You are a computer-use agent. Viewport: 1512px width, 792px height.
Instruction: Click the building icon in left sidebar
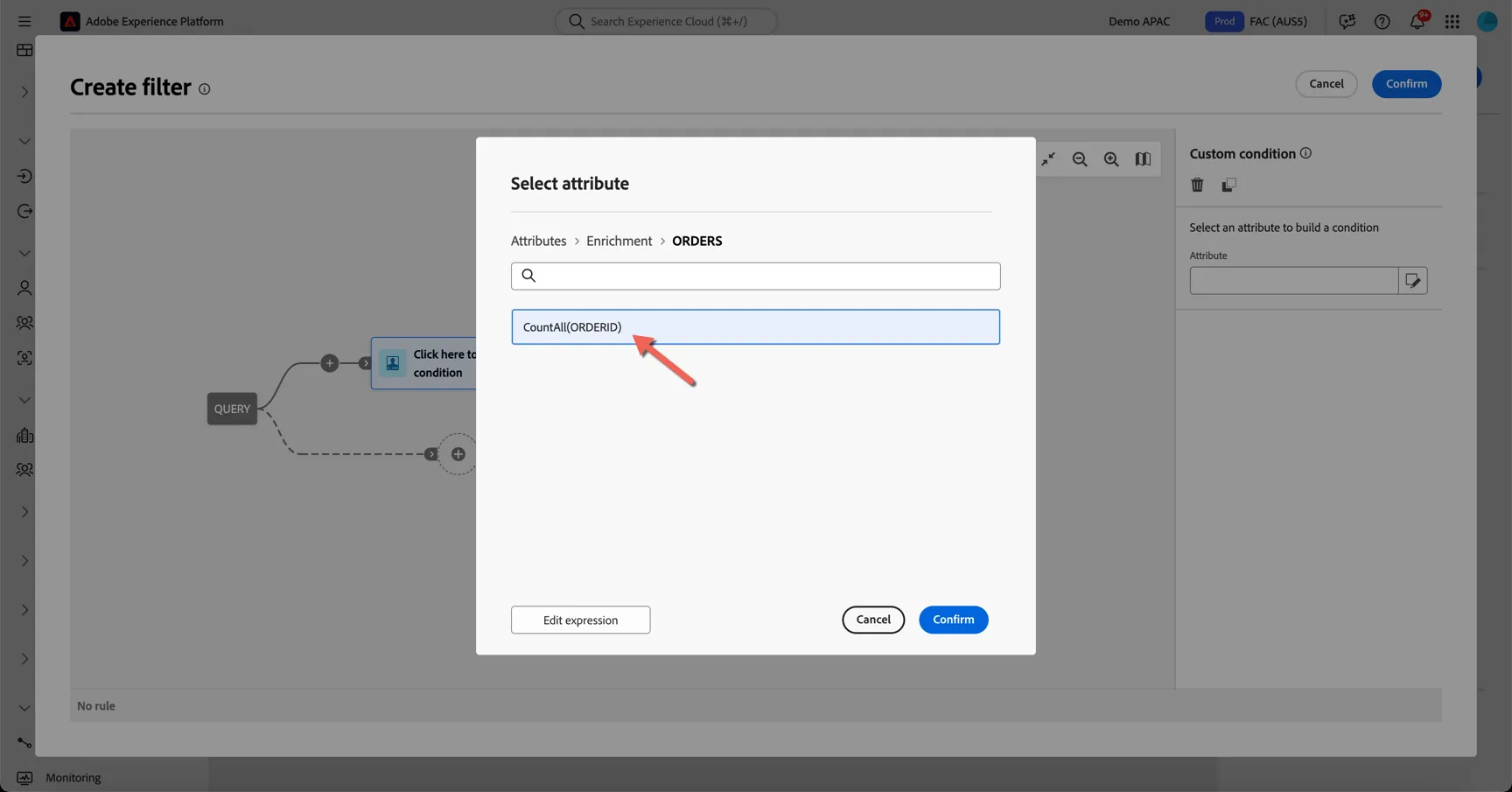click(24, 435)
